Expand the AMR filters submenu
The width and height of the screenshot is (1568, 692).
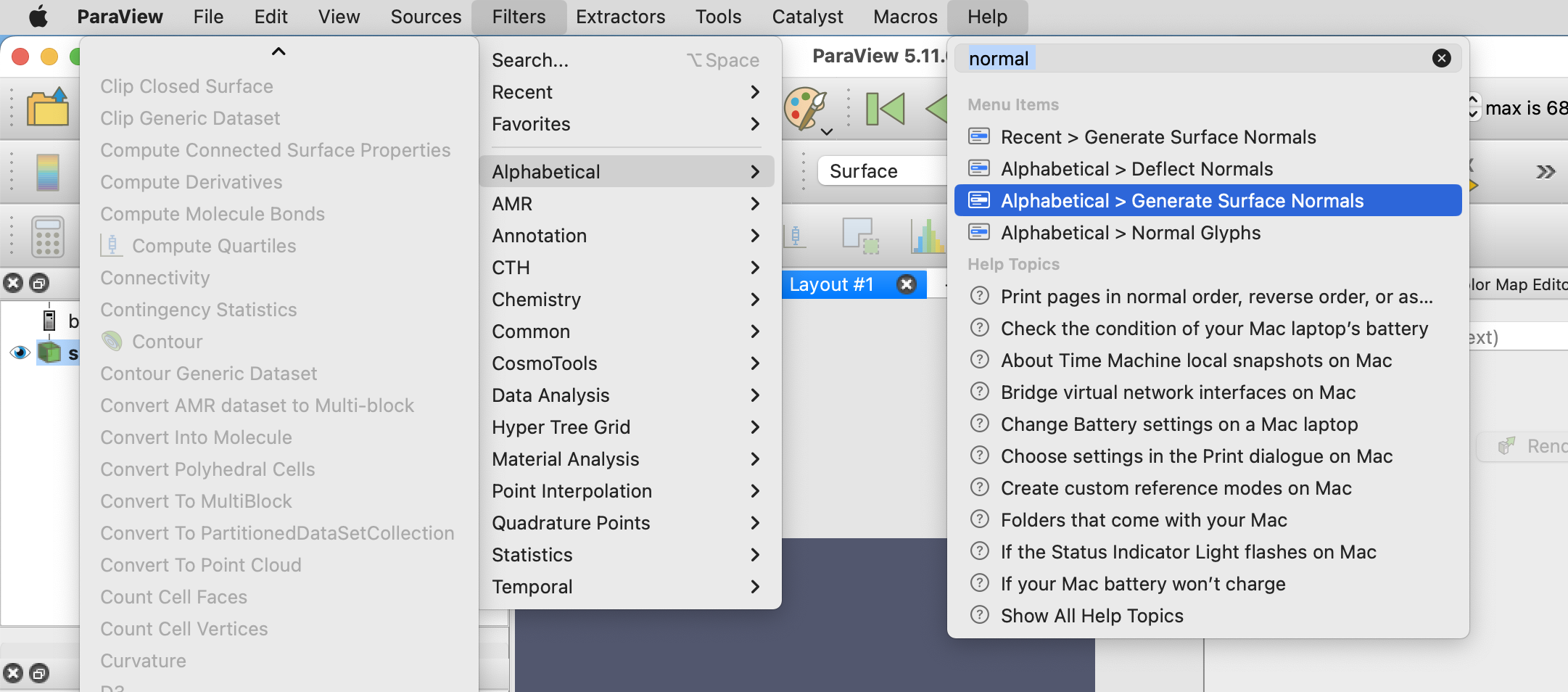coord(626,204)
